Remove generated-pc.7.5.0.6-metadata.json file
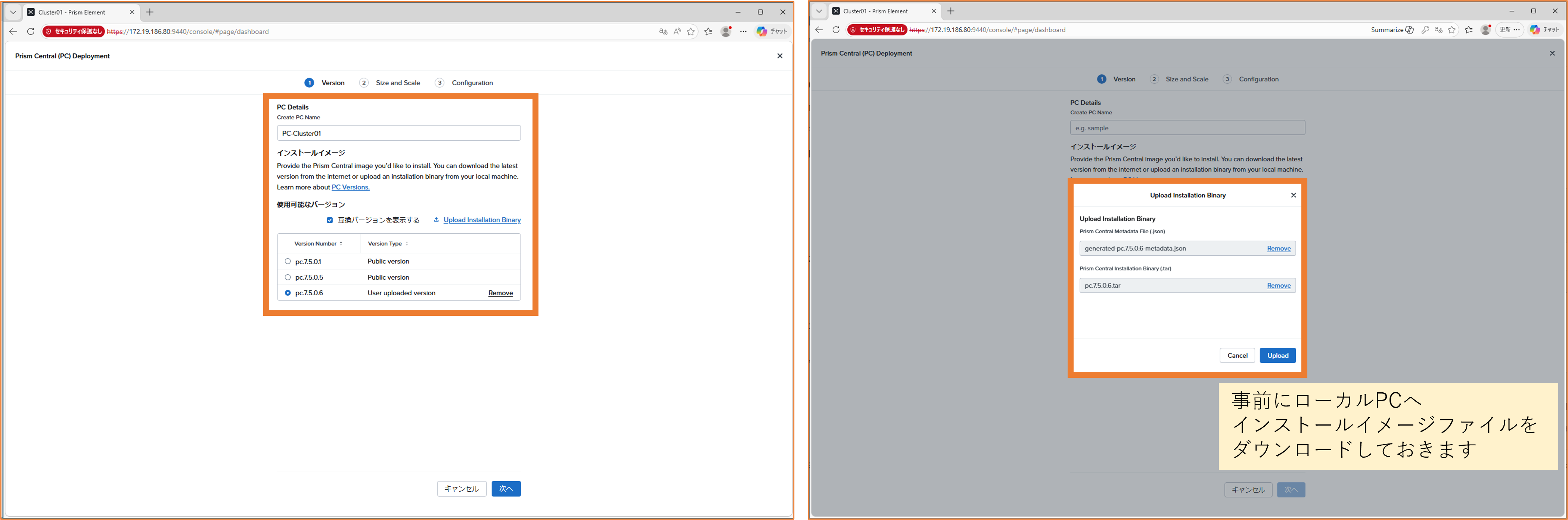The width and height of the screenshot is (1568, 520). [x=1278, y=248]
